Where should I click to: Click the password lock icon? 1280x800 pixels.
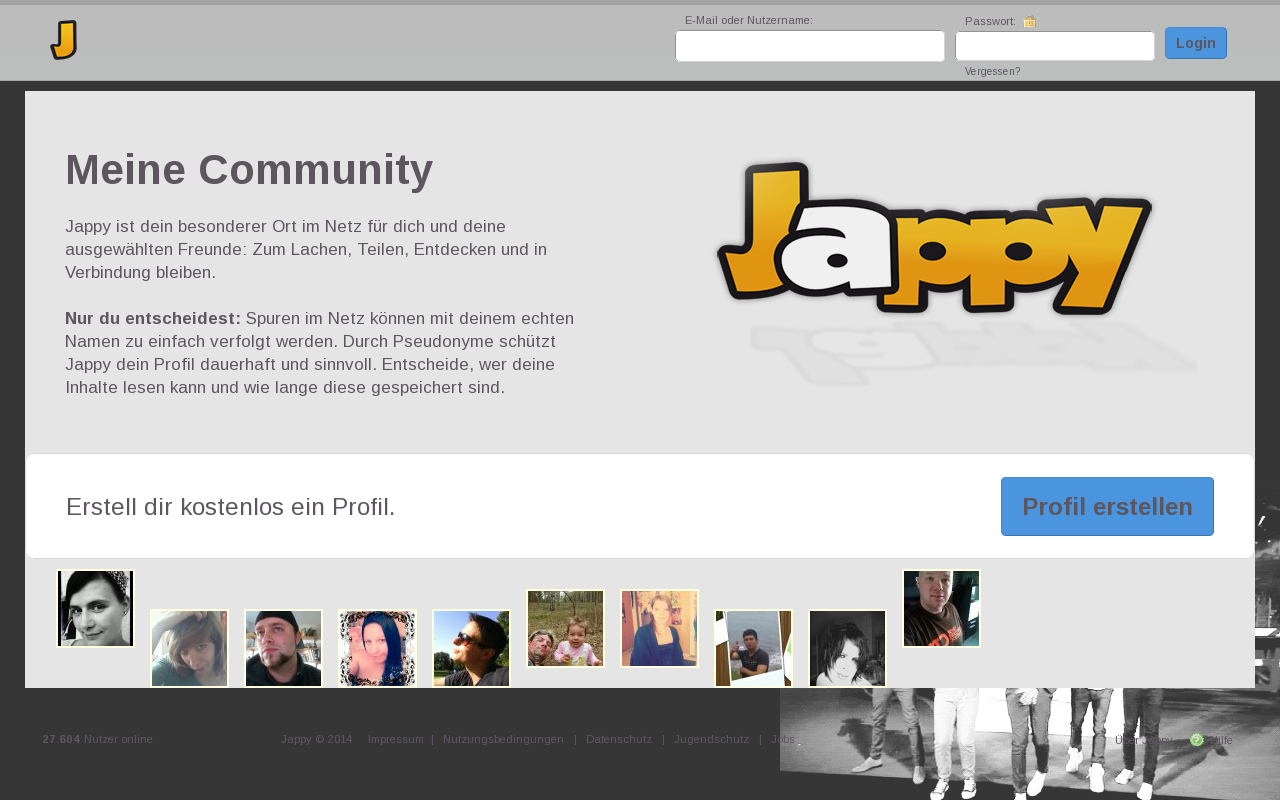[1030, 21]
